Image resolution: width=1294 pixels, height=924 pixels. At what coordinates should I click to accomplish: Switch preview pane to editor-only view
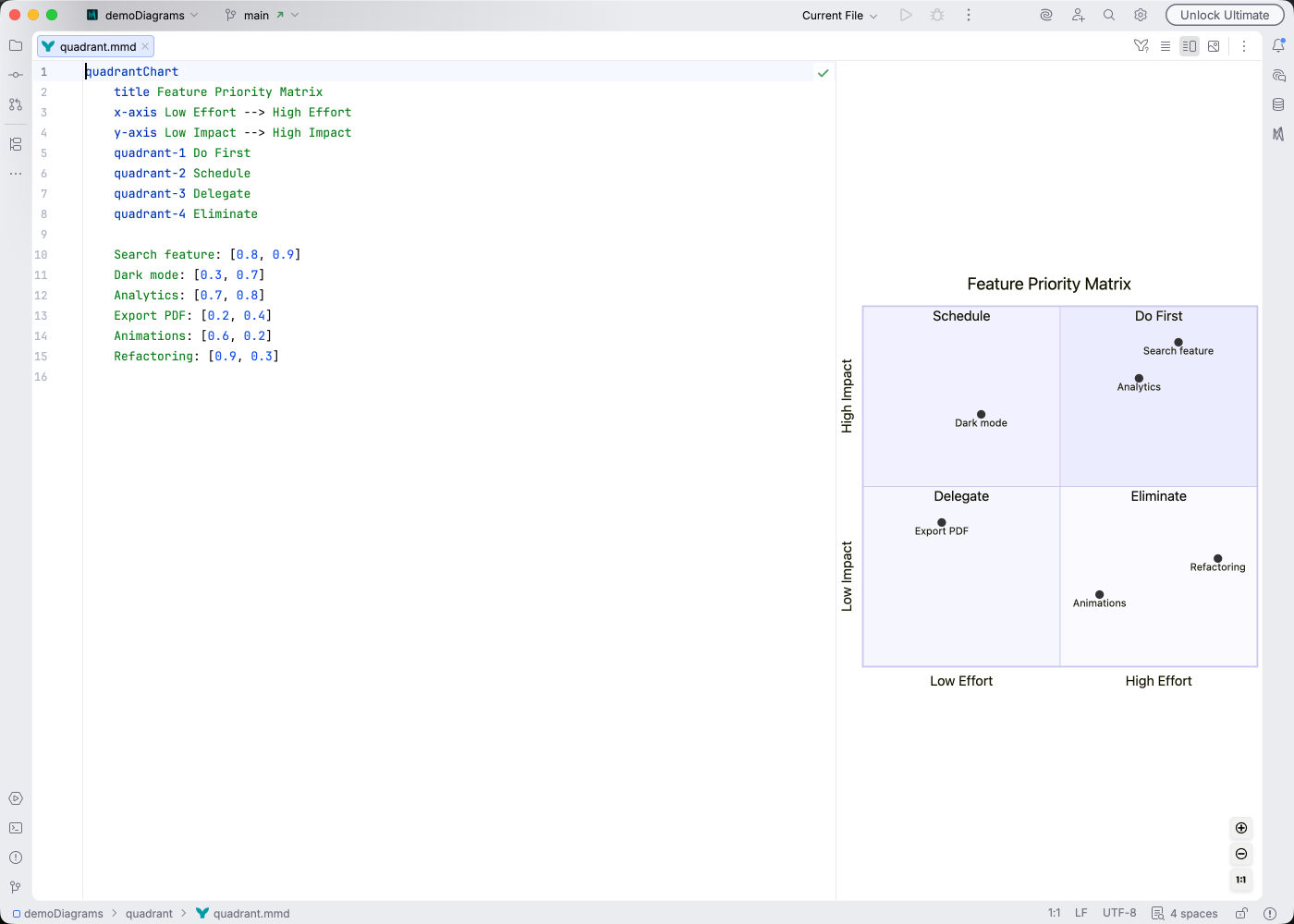(x=1166, y=45)
